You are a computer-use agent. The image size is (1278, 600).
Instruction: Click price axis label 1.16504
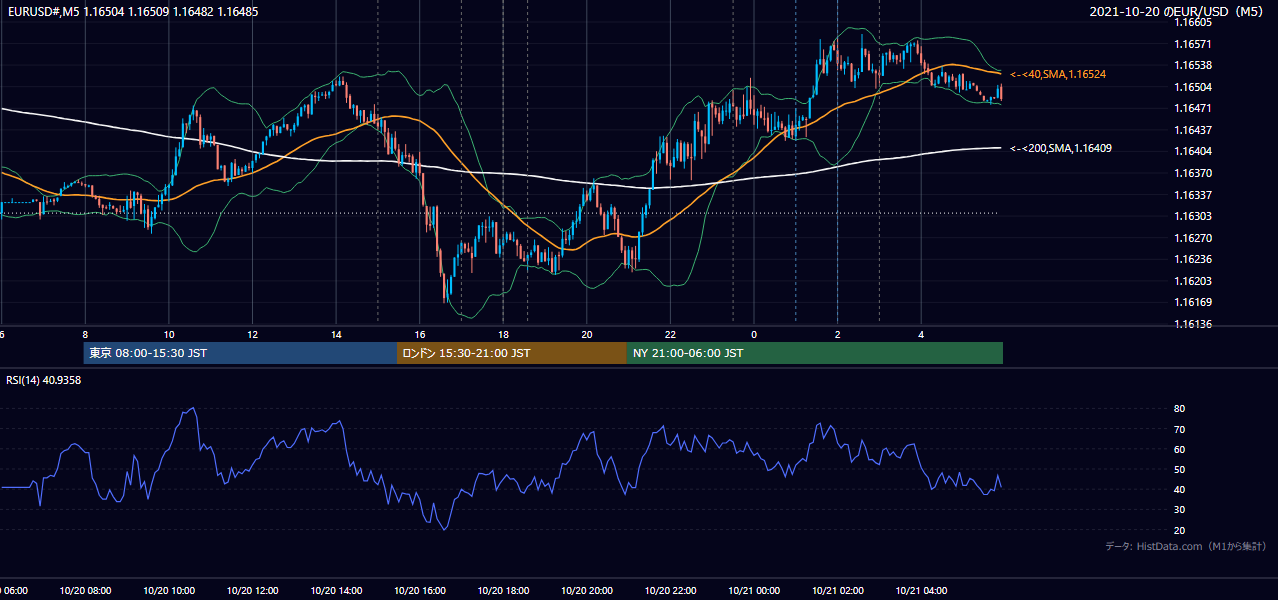coord(1193,87)
